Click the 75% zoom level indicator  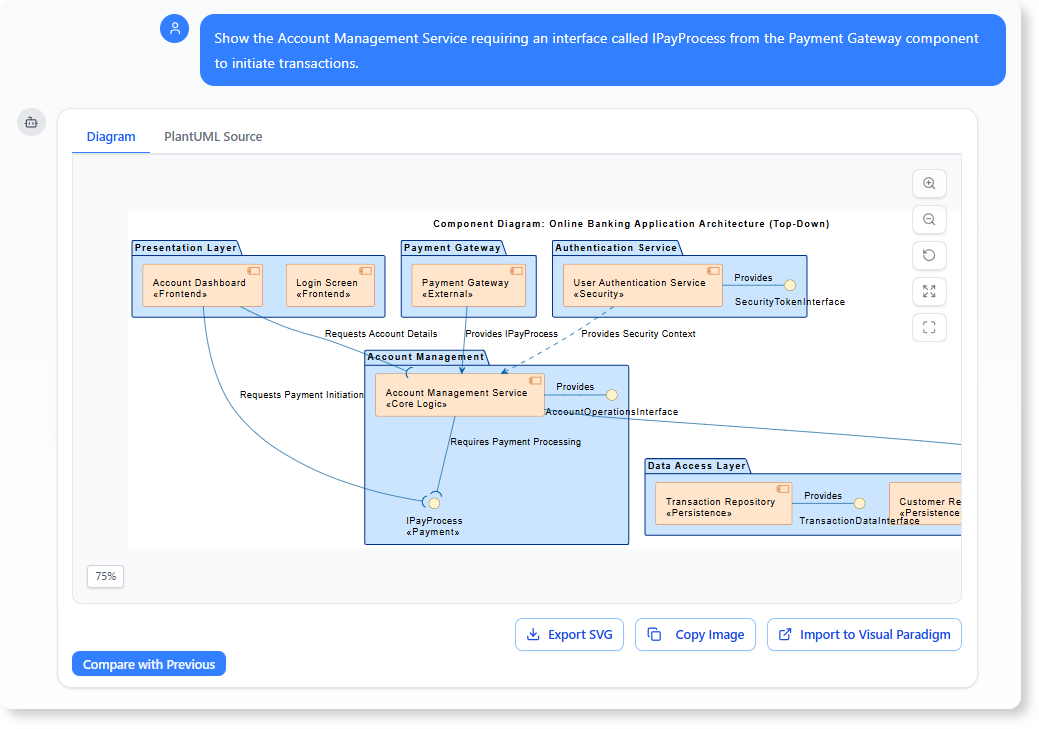click(105, 576)
